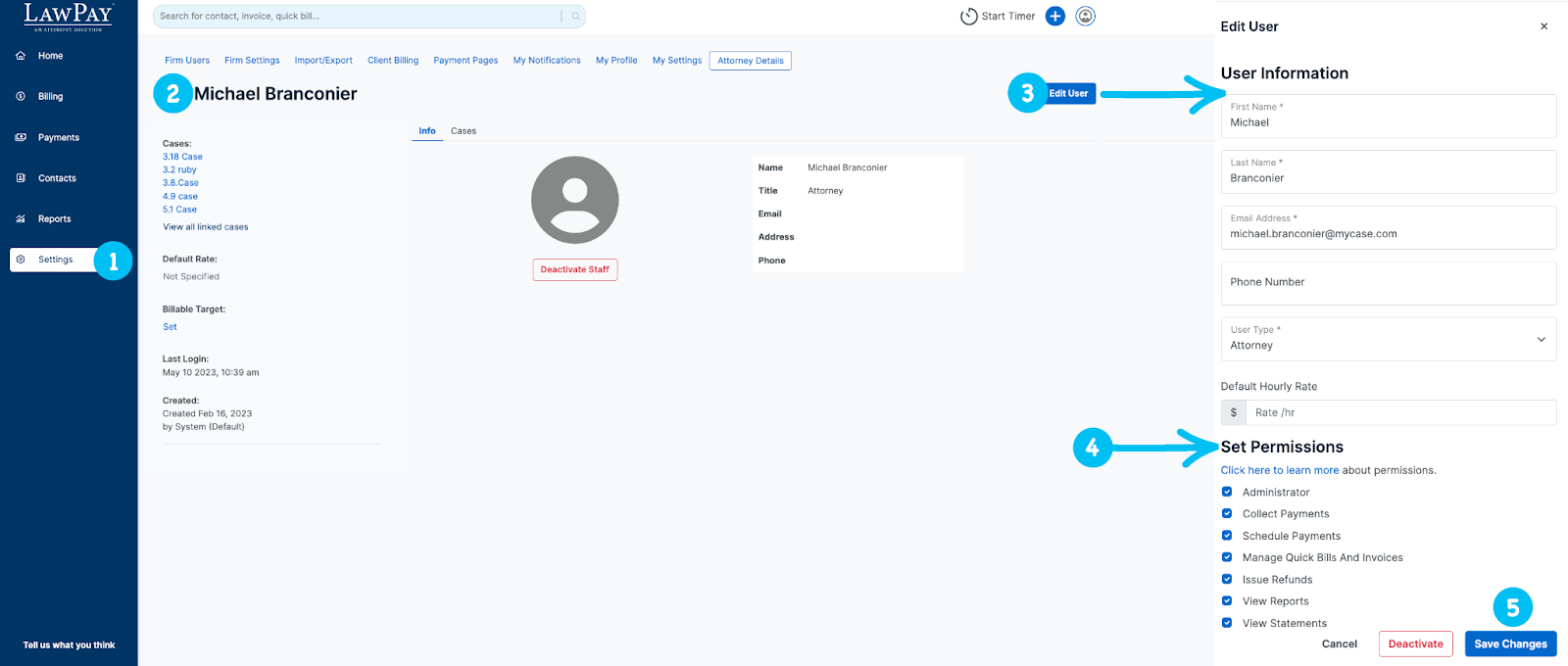The image size is (1568, 666).
Task: Open the Firm Settings tab
Action: (x=252, y=61)
